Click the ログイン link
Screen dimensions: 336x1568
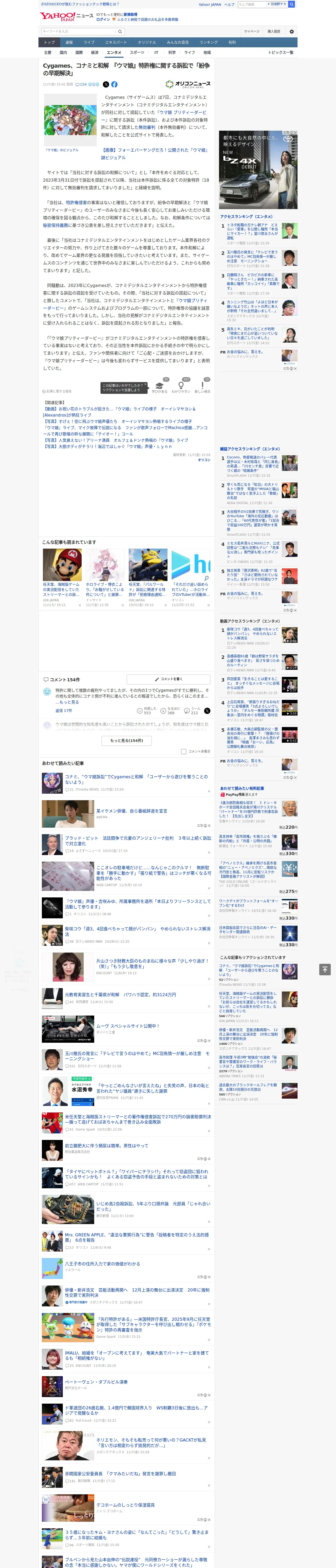[x=103, y=20]
